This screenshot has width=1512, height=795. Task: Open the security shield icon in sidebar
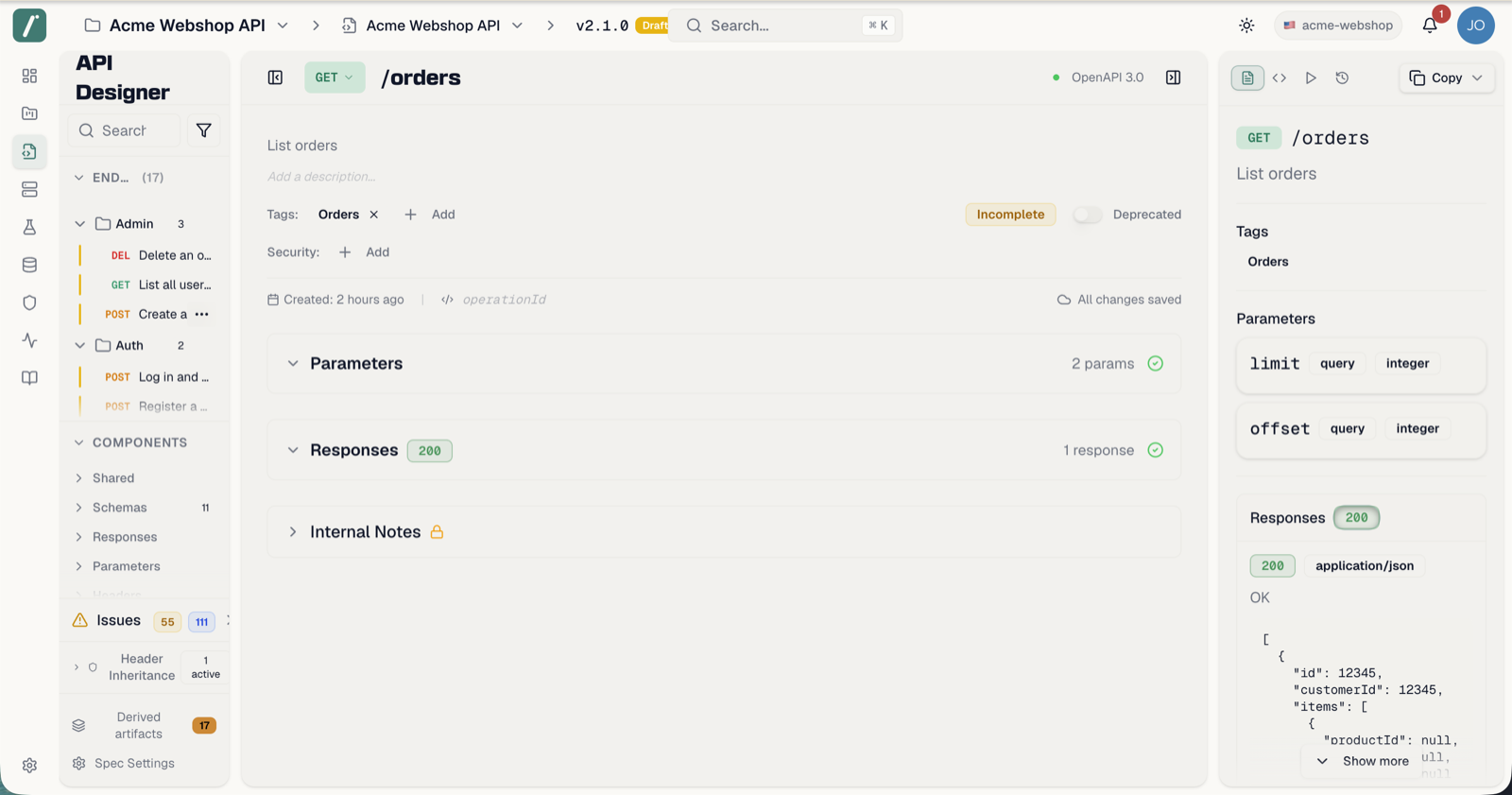(29, 302)
